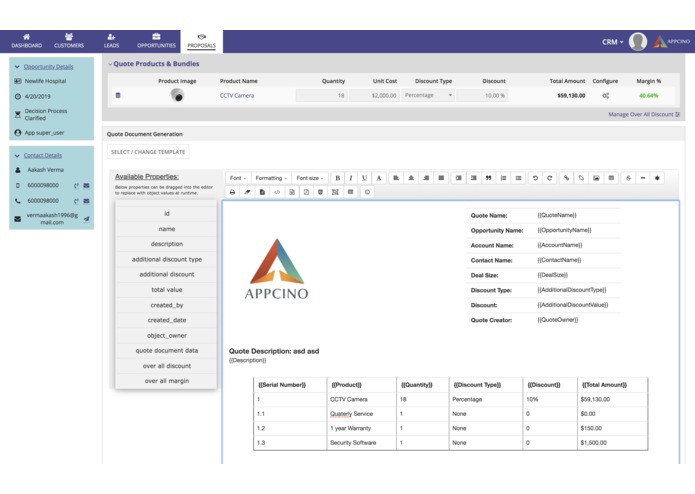
Task: Open the text color picker (A icon)
Action: [x=379, y=178]
